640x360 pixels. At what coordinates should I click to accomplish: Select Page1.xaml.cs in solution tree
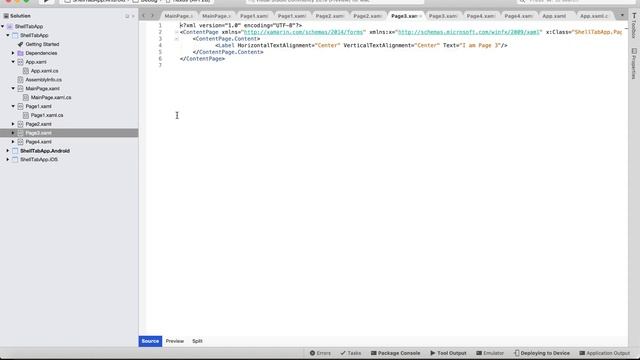coord(47,115)
